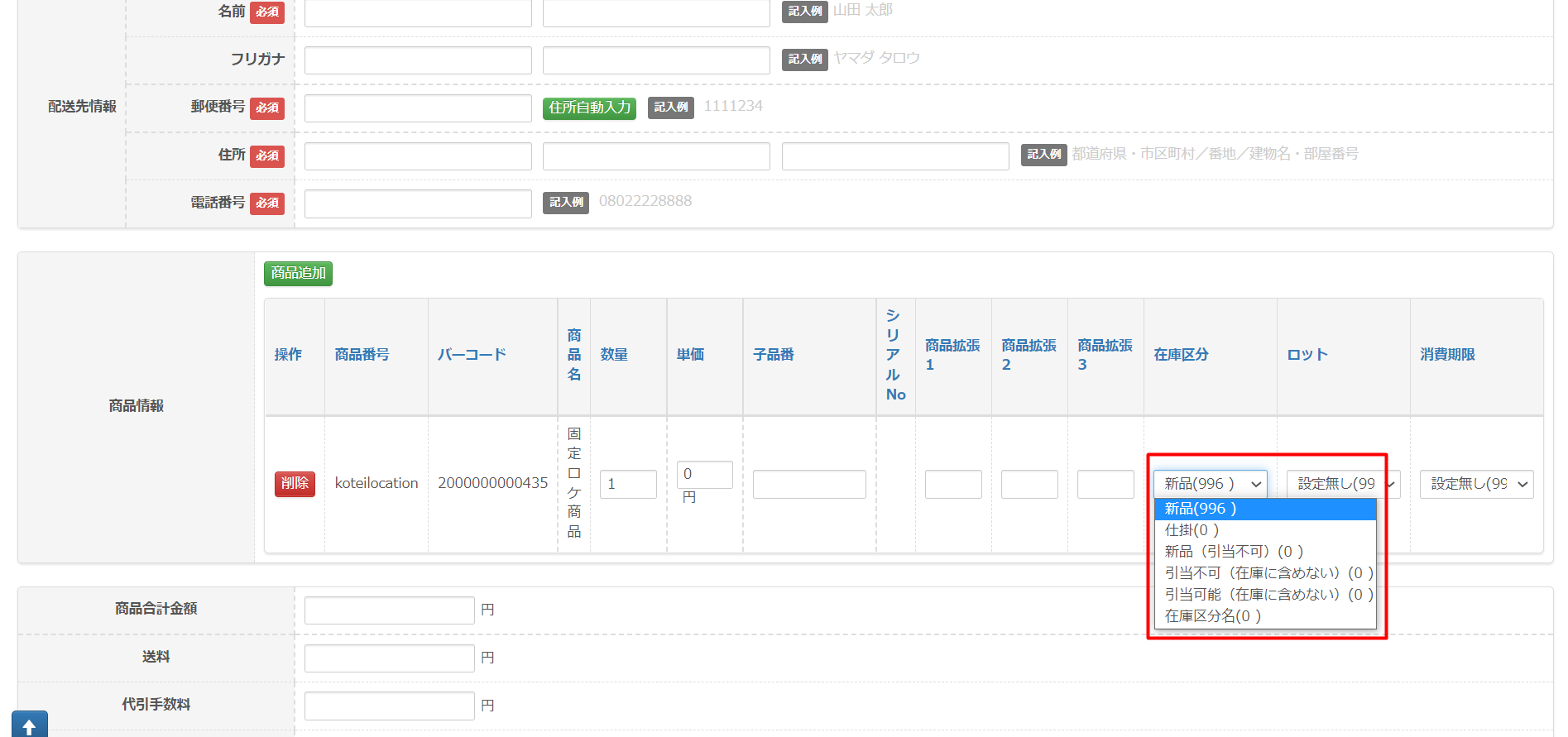Click the 郵便番号 input field
The image size is (1568, 737).
tap(418, 108)
